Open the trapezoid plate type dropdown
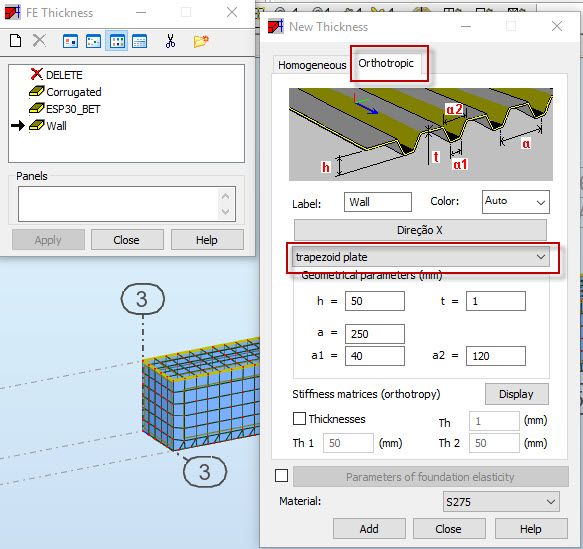 421,257
